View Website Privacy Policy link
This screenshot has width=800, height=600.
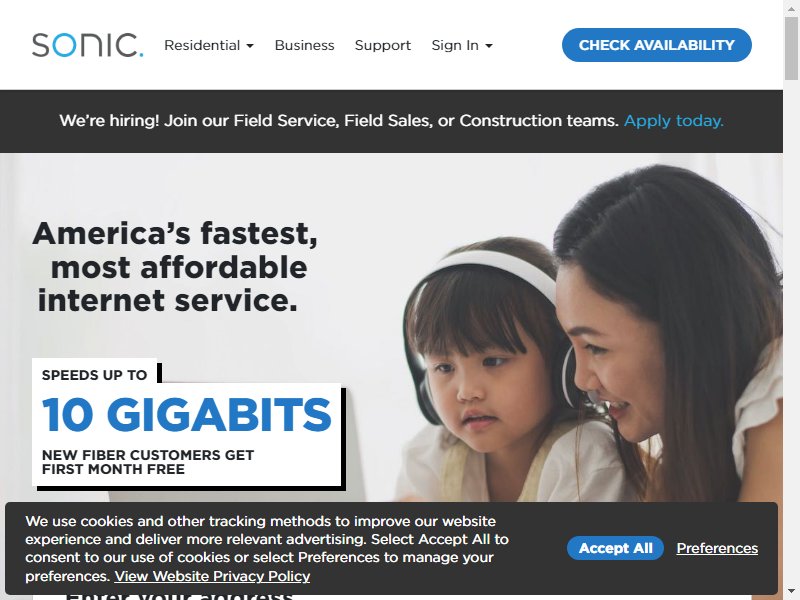[212, 576]
